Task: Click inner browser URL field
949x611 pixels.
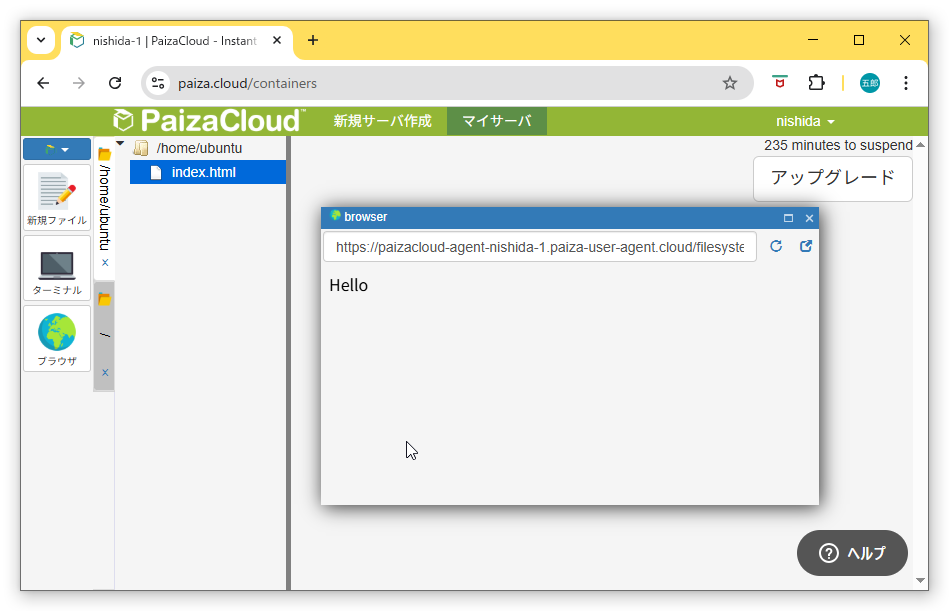Action: [x=540, y=247]
